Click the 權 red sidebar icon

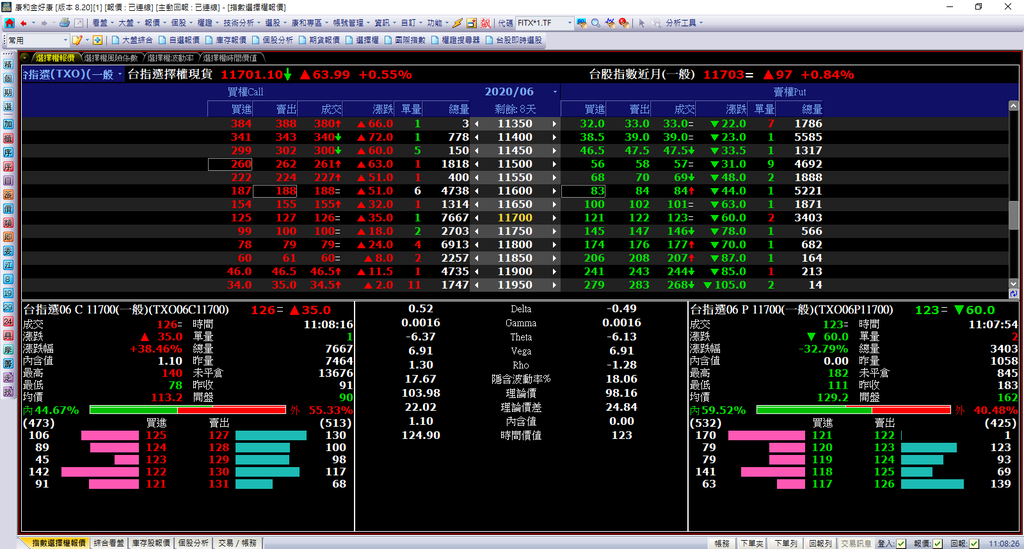8,138
